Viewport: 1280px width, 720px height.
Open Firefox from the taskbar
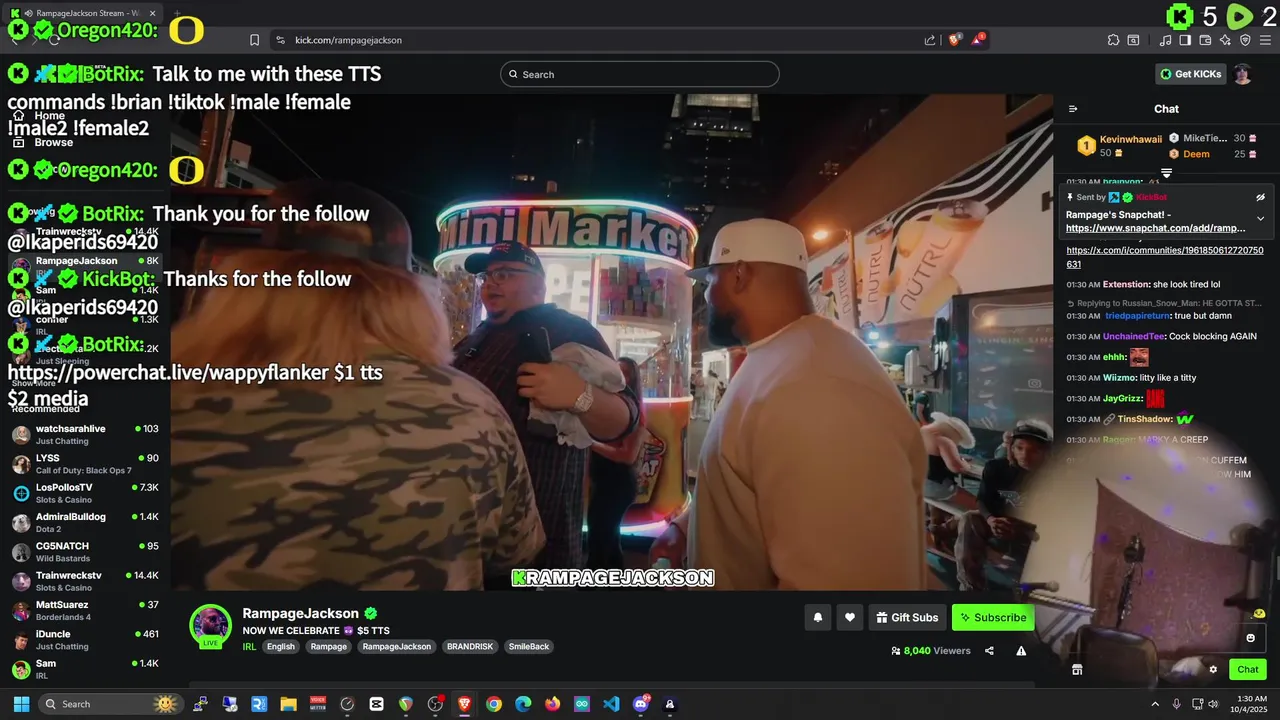point(553,704)
